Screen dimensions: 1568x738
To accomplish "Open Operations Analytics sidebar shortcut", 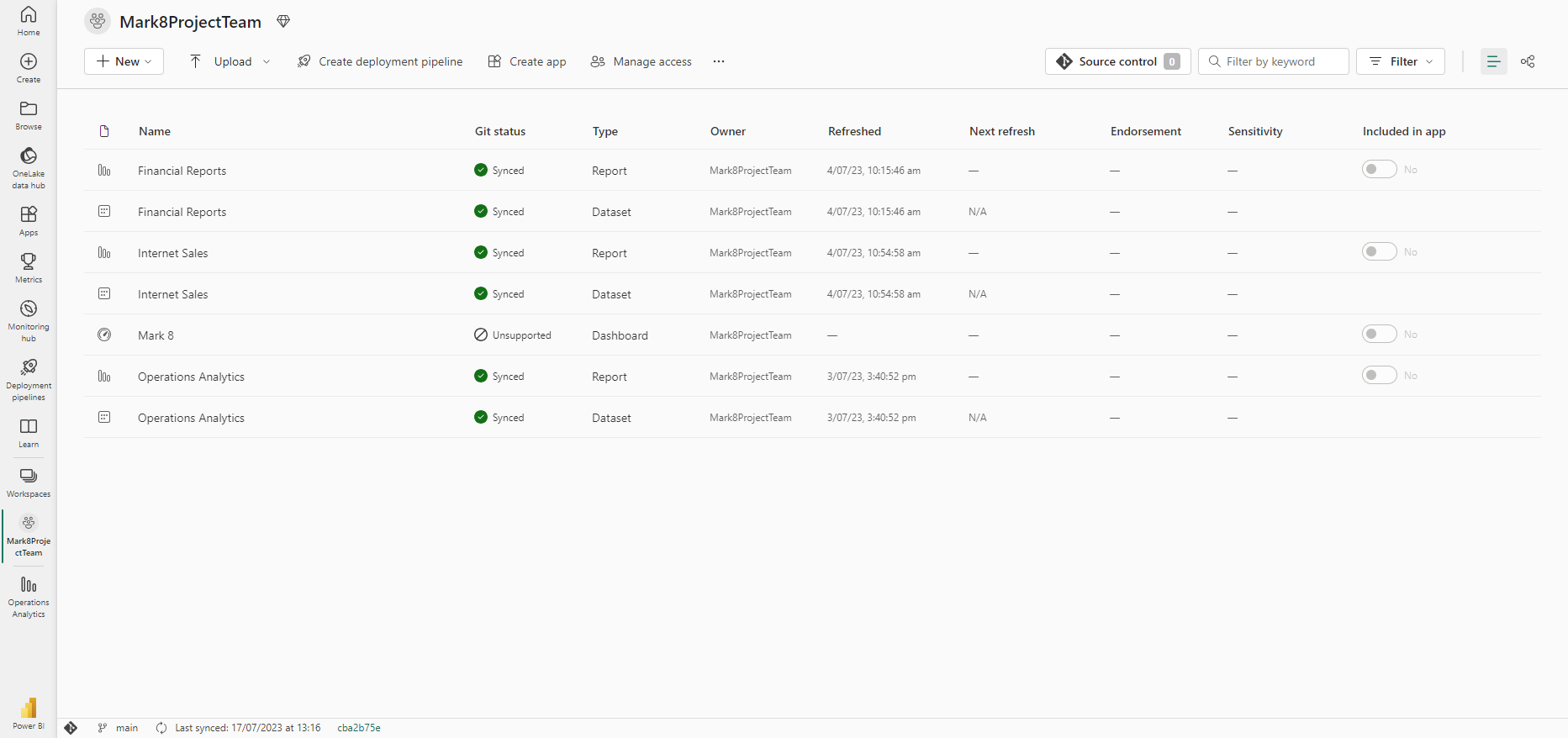I will [29, 597].
